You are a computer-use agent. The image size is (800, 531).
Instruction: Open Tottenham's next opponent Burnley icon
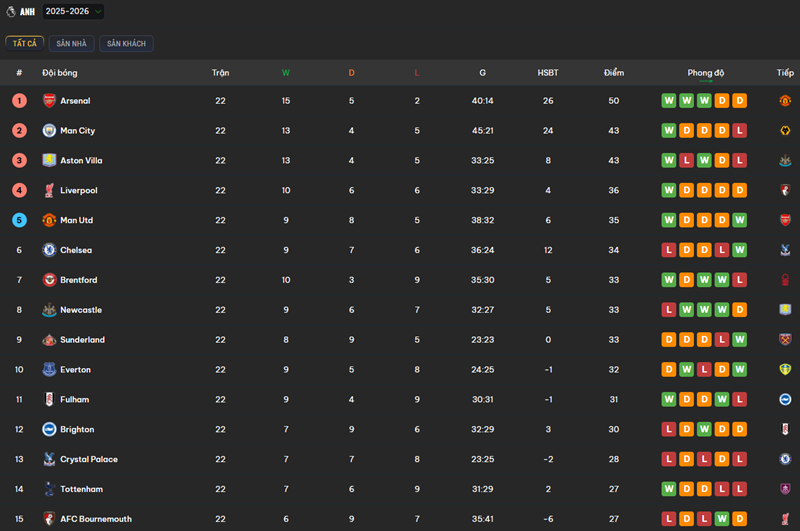(785, 489)
